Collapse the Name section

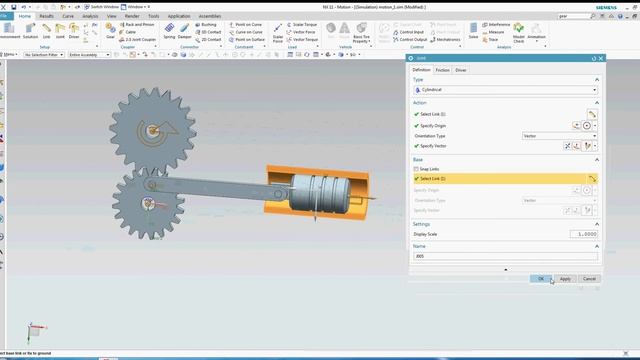coord(597,247)
